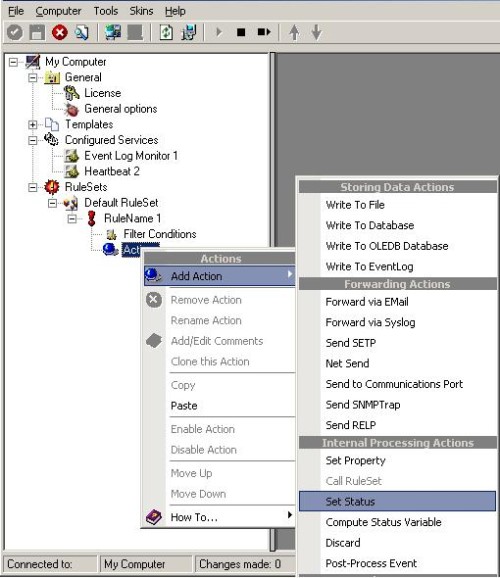Click the play start service toolbar button
Viewport: 500px width, 578px height.
click(219, 32)
